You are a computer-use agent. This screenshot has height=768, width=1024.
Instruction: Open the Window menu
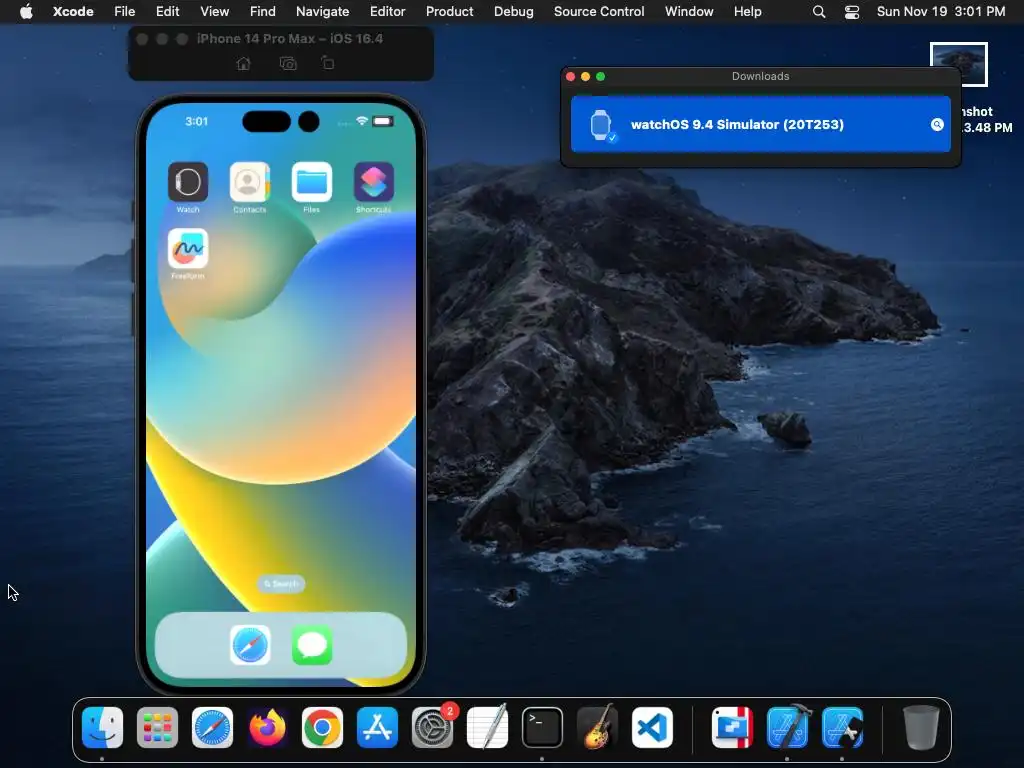tap(689, 12)
